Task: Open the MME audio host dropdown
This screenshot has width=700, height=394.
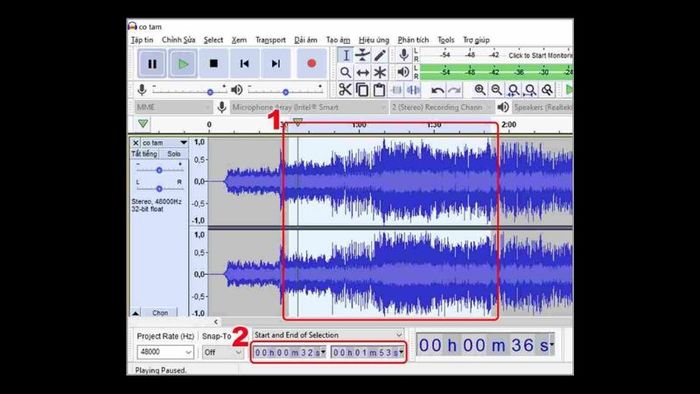Action: click(174, 107)
